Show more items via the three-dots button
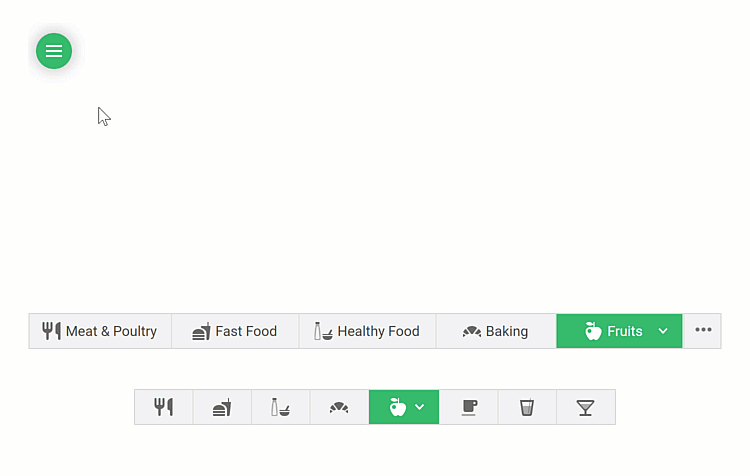 click(703, 331)
